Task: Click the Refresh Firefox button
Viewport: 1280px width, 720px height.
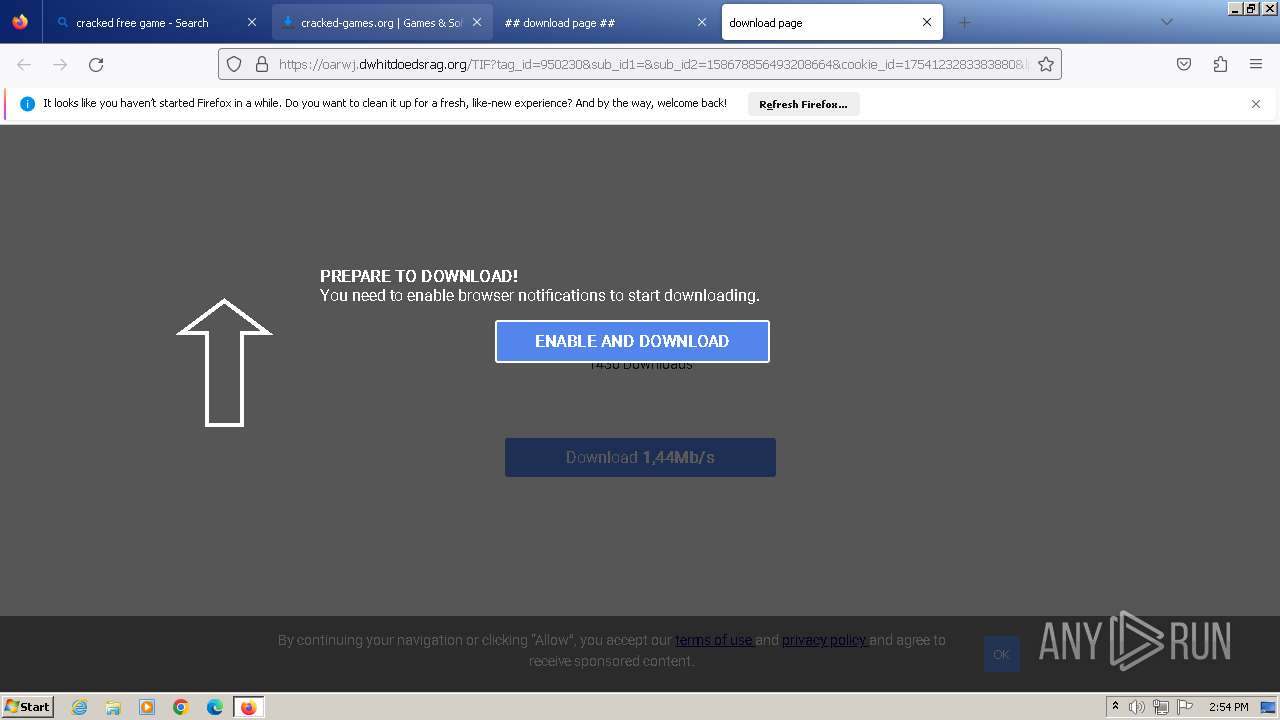Action: (x=803, y=104)
